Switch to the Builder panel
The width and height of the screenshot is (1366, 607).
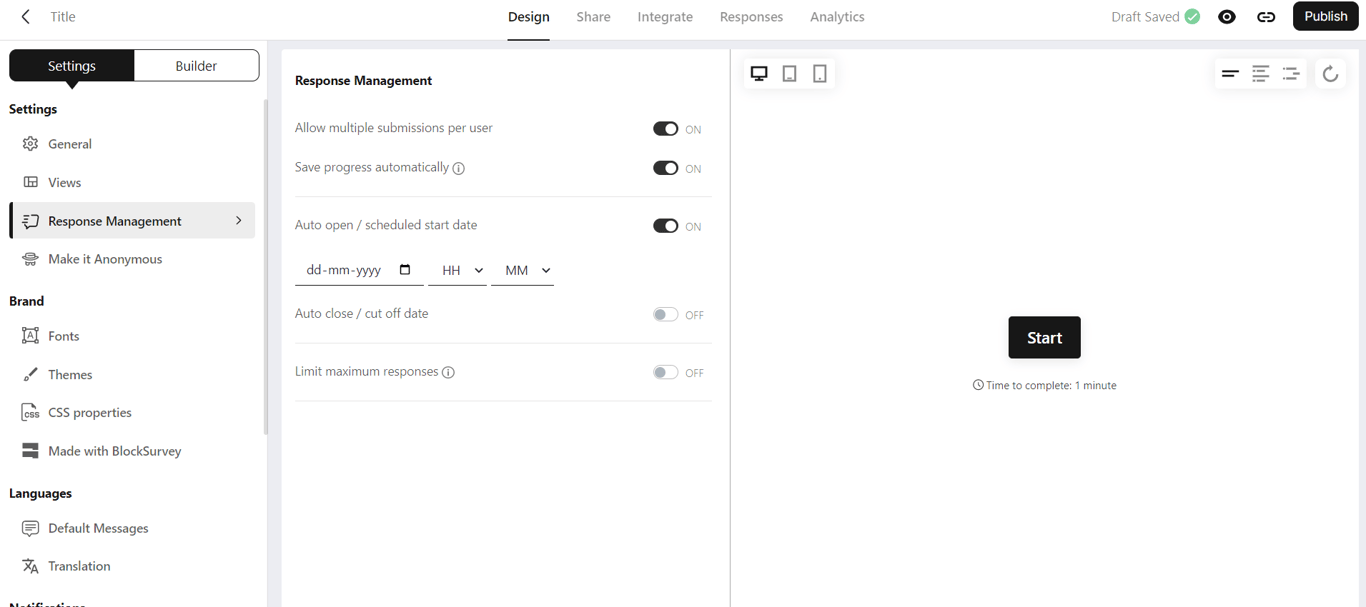pyautogui.click(x=196, y=66)
